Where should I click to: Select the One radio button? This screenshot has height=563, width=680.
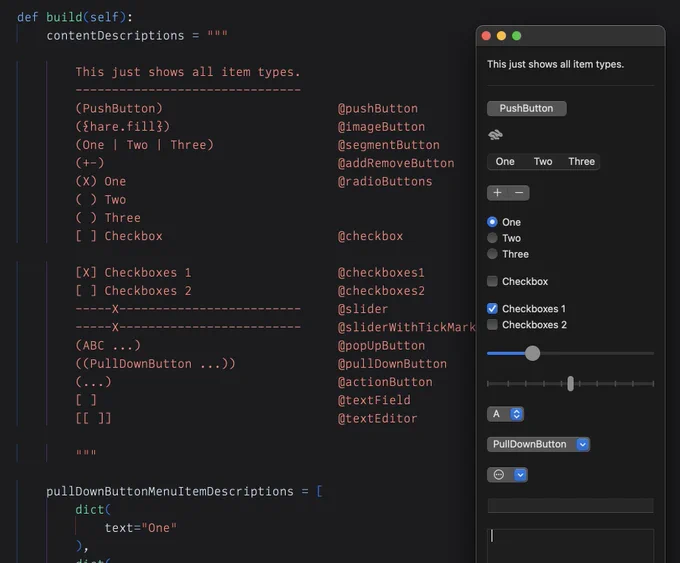pyautogui.click(x=492, y=222)
